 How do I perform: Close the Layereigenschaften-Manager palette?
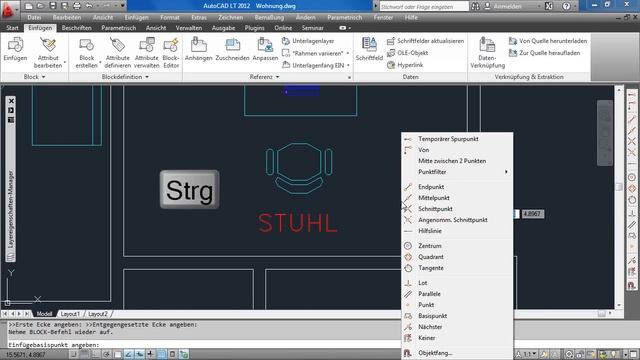click(11, 101)
